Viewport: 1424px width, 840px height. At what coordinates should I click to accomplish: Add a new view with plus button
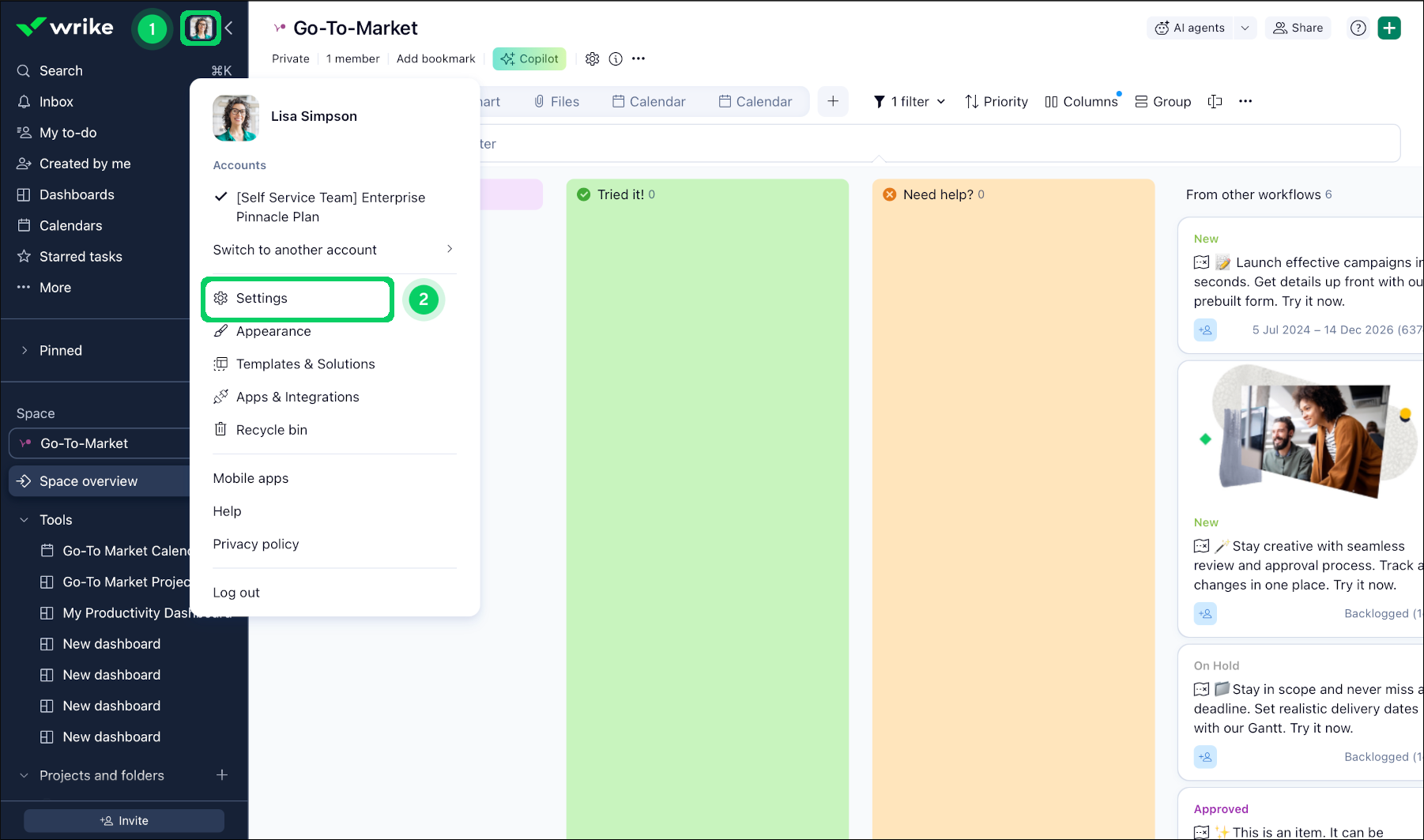833,101
